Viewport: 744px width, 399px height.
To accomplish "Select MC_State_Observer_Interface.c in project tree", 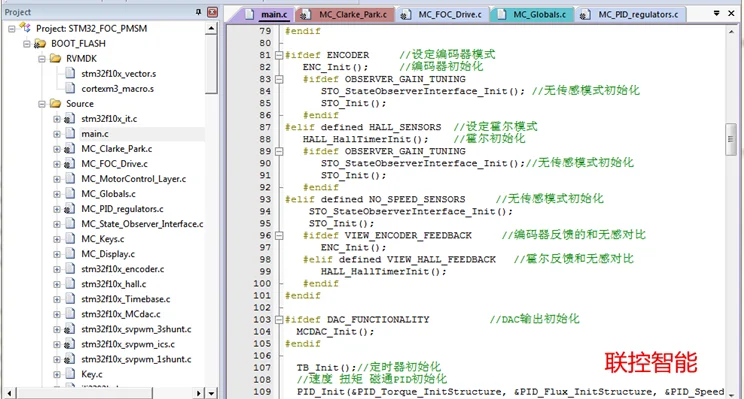I will 142,224.
